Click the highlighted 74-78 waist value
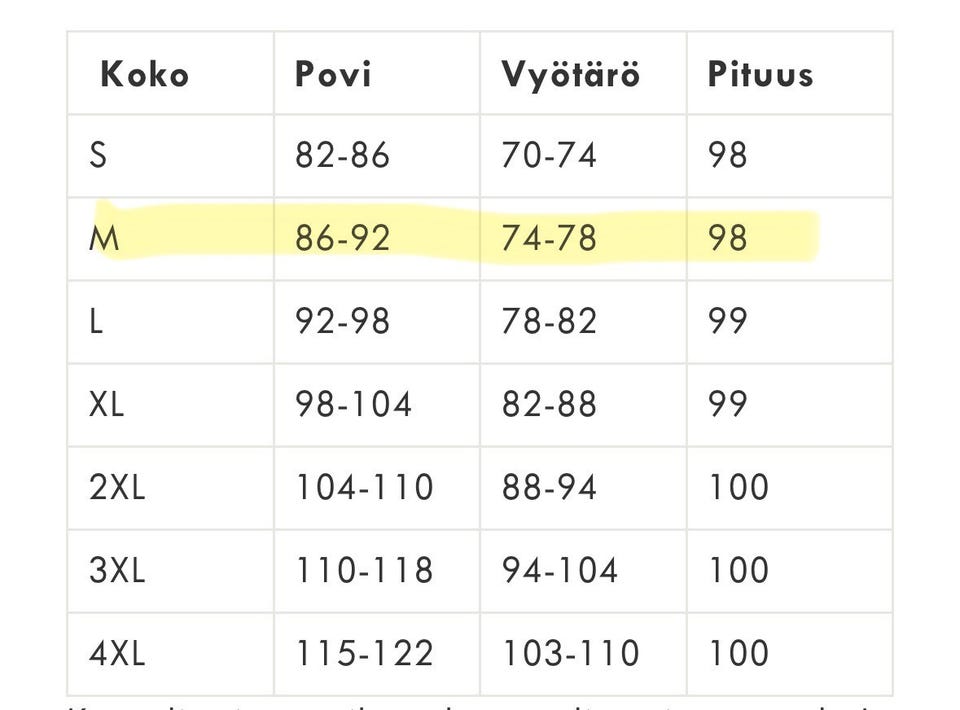Image resolution: width=960 pixels, height=710 pixels. 549,239
